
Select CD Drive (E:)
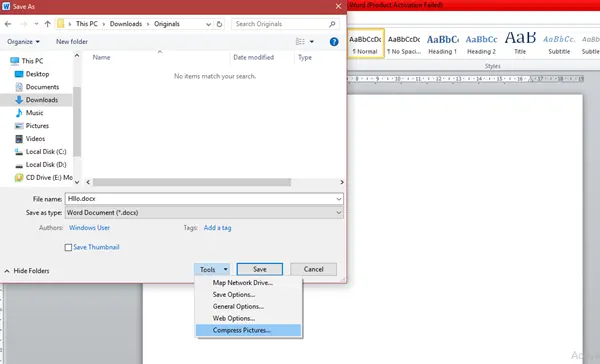point(49,177)
